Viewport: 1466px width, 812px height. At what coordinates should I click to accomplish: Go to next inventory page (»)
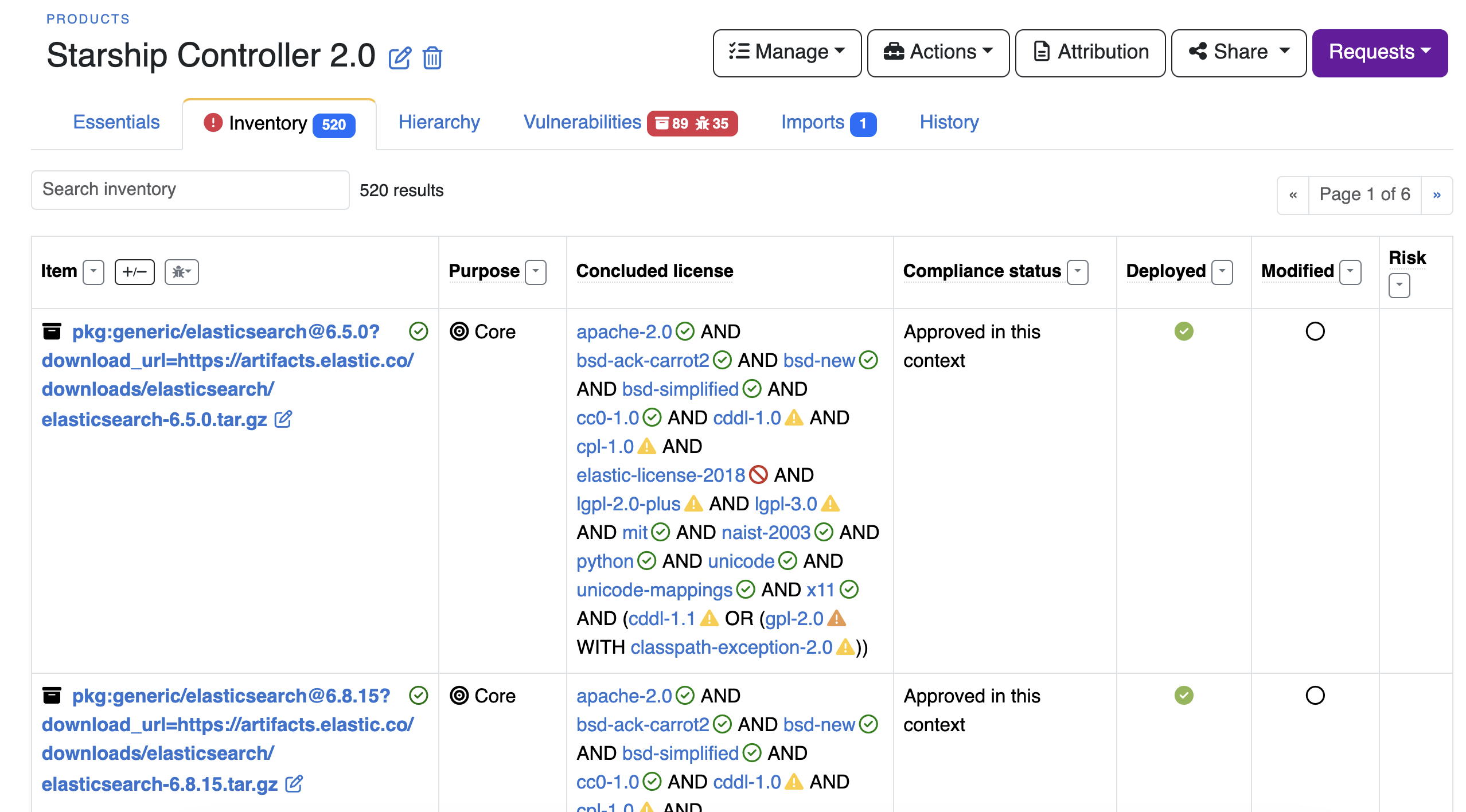1437,195
